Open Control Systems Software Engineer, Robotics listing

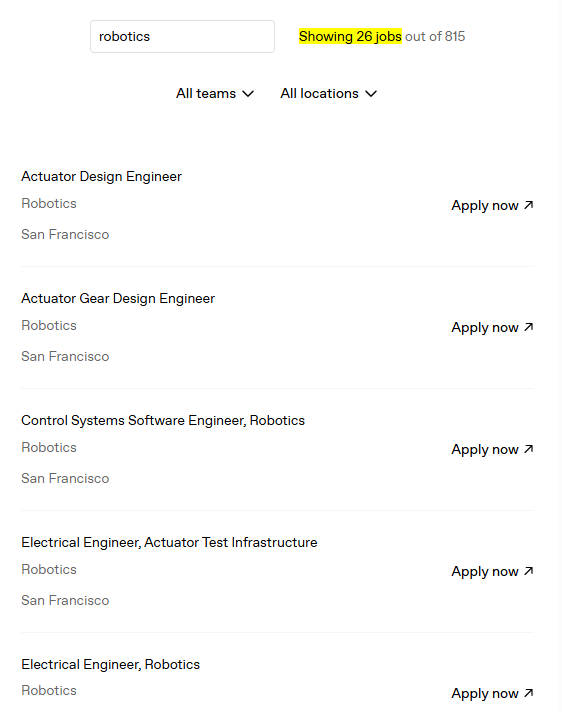pos(163,420)
